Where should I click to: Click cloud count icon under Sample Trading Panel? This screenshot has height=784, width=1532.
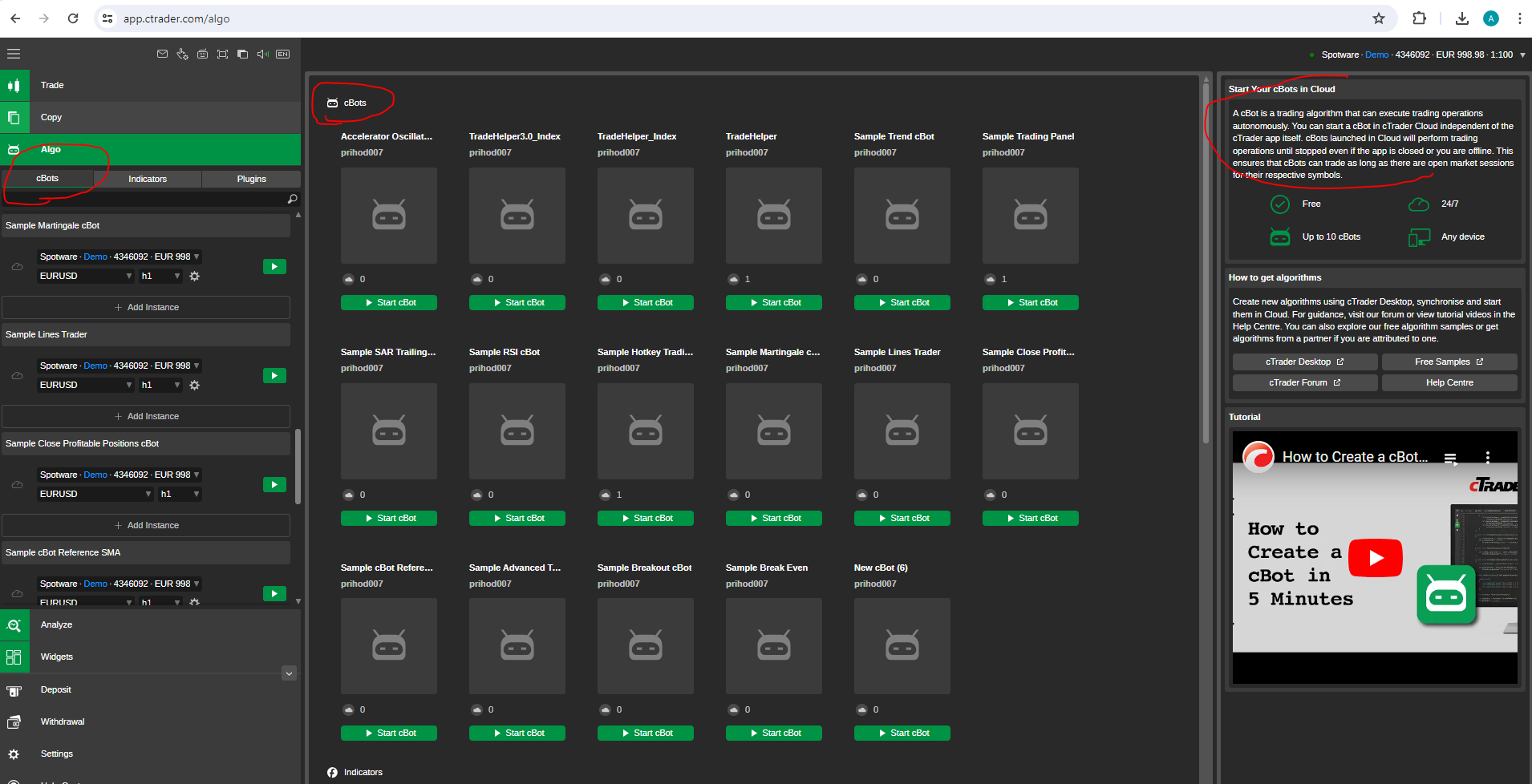(x=991, y=279)
